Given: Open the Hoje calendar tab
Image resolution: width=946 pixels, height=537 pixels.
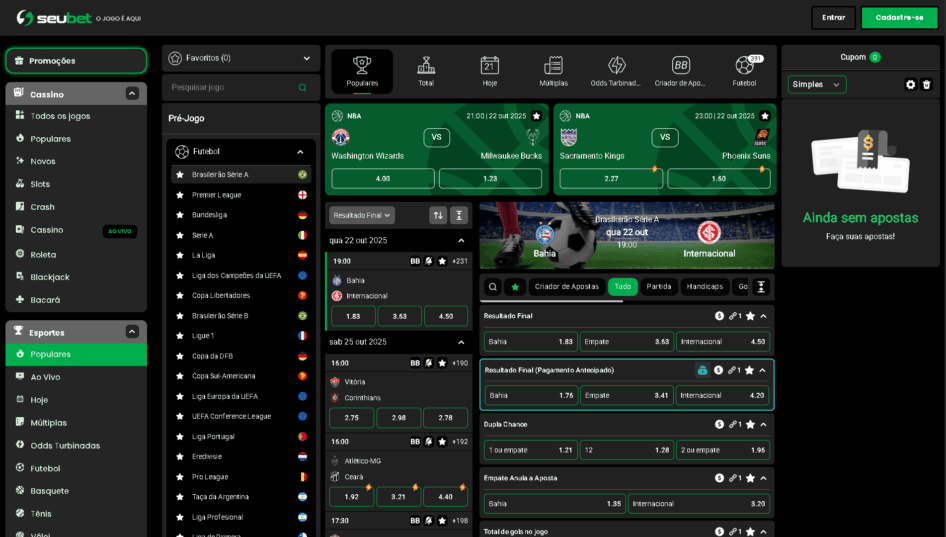Looking at the screenshot, I should tap(489, 71).
